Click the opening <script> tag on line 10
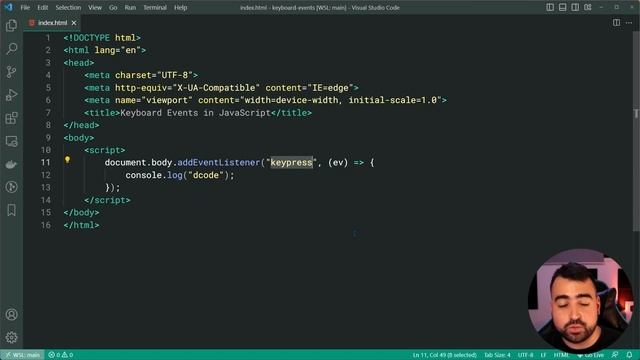The image size is (640, 360). [105, 150]
